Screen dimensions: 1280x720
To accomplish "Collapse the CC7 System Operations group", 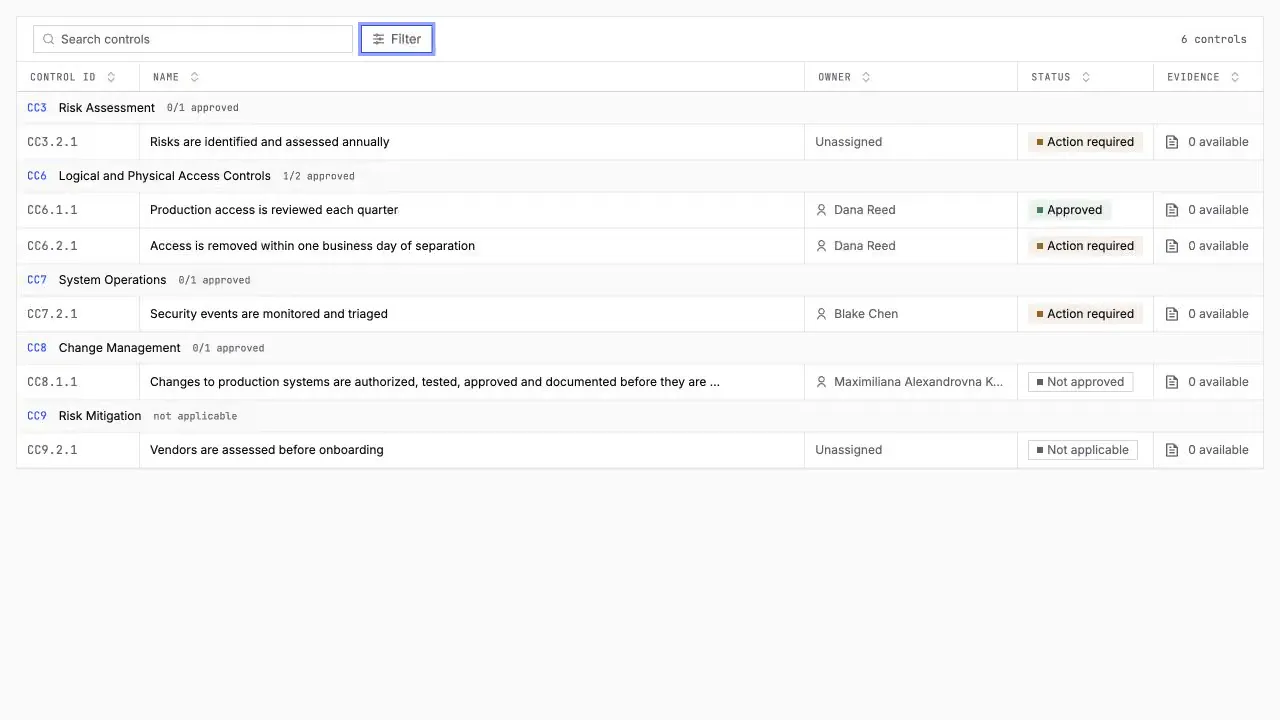I will (640, 280).
